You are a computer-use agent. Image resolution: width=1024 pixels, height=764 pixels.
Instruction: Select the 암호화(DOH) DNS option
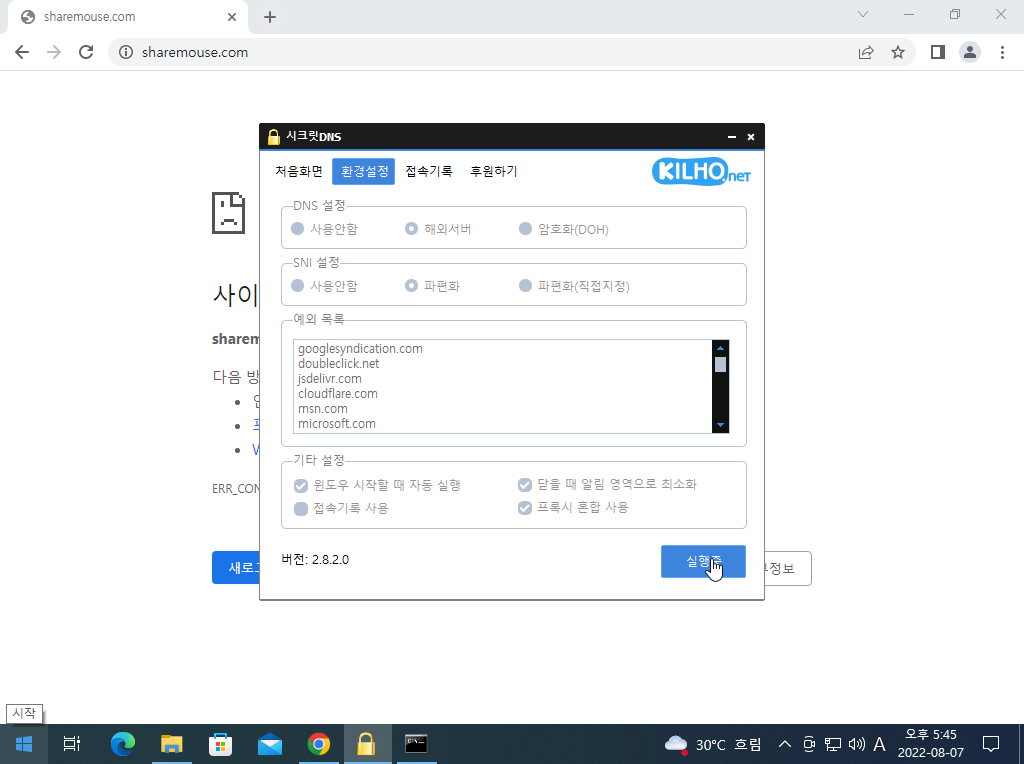(526, 229)
